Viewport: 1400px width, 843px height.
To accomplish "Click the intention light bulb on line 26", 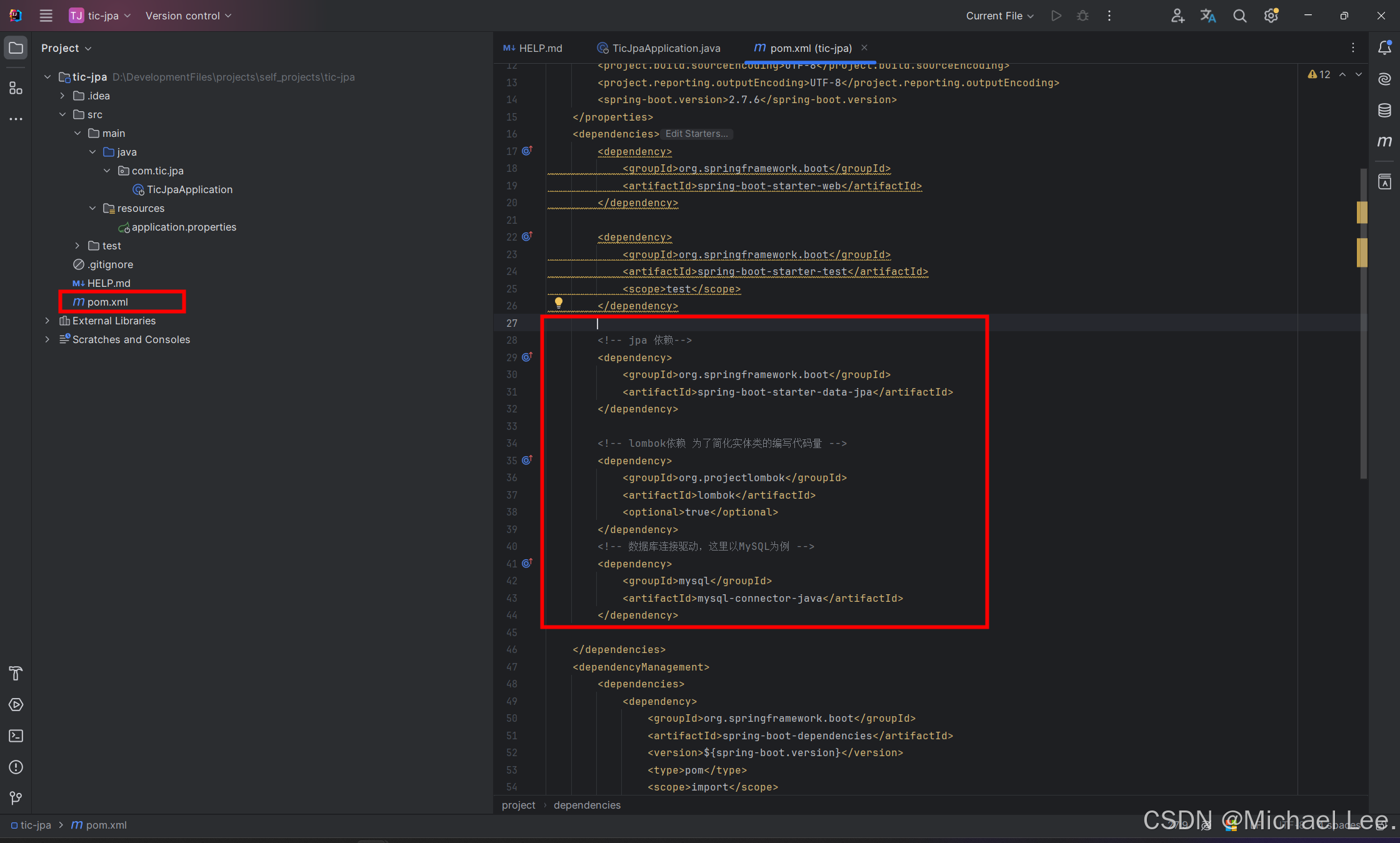I will point(559,302).
